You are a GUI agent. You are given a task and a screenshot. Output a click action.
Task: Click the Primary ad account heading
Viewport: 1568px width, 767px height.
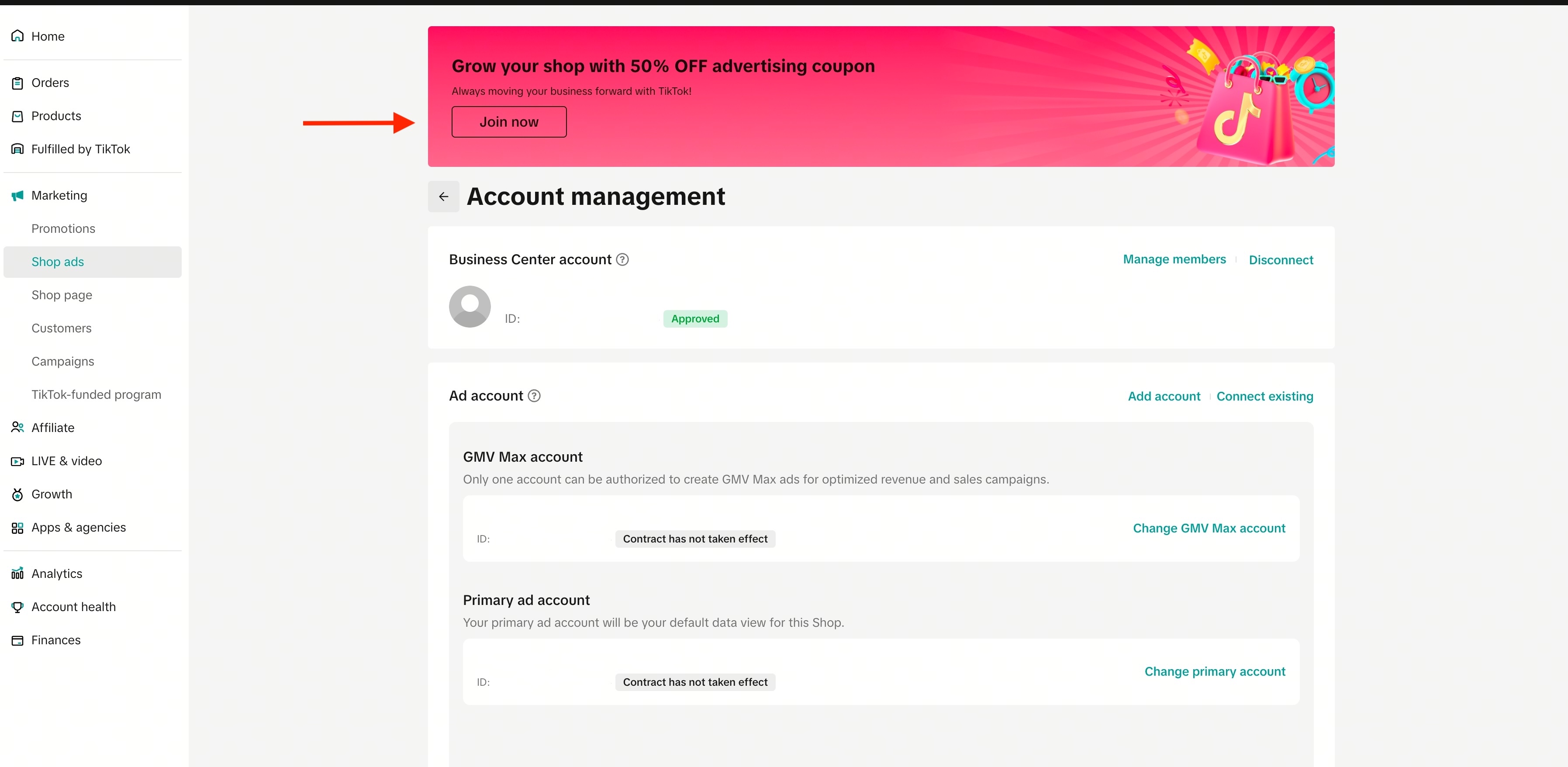click(x=526, y=600)
